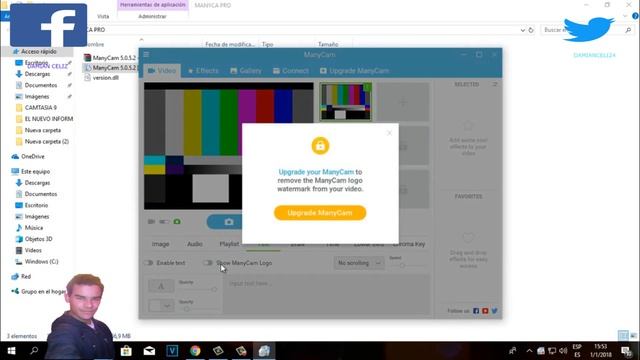Open Administrar ribbon tab in Explorer

coord(152,16)
